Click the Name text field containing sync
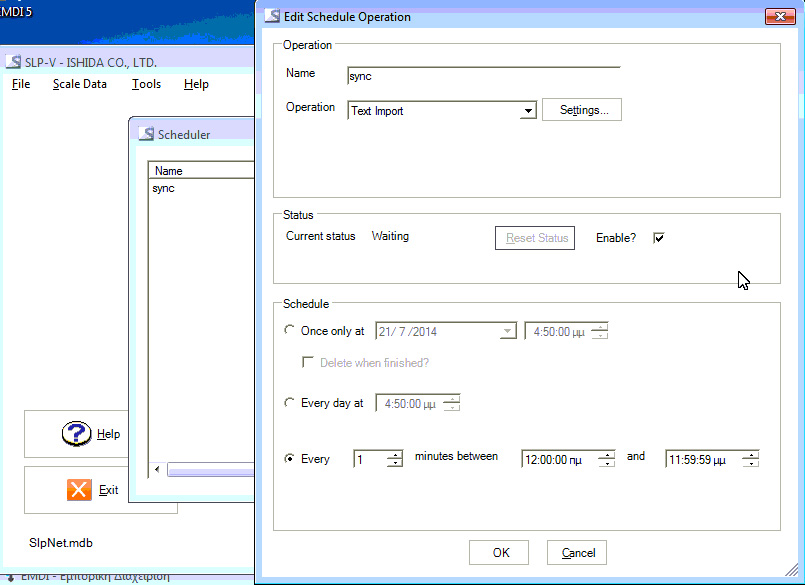 point(483,75)
